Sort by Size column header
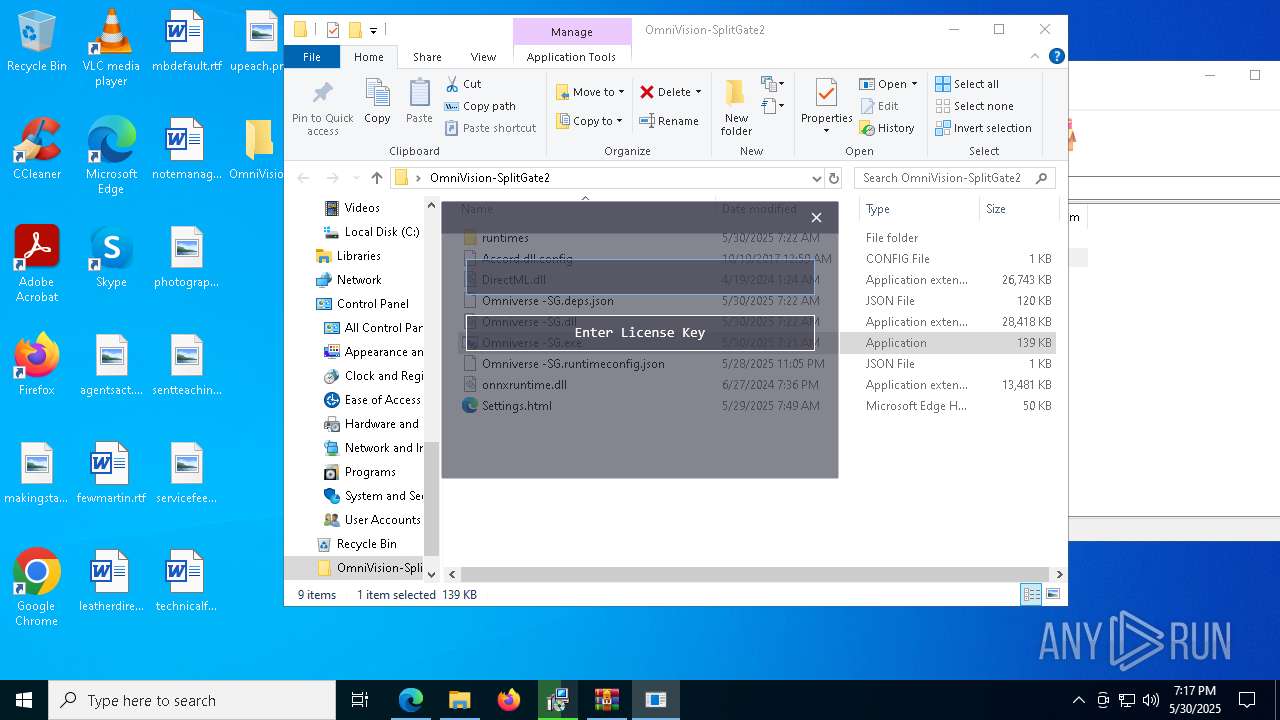Viewport: 1280px width, 720px height. coord(1018,209)
